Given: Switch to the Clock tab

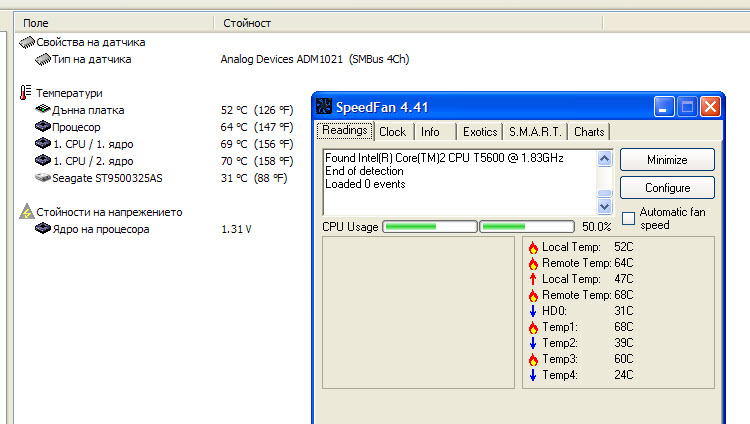Looking at the screenshot, I should (393, 132).
